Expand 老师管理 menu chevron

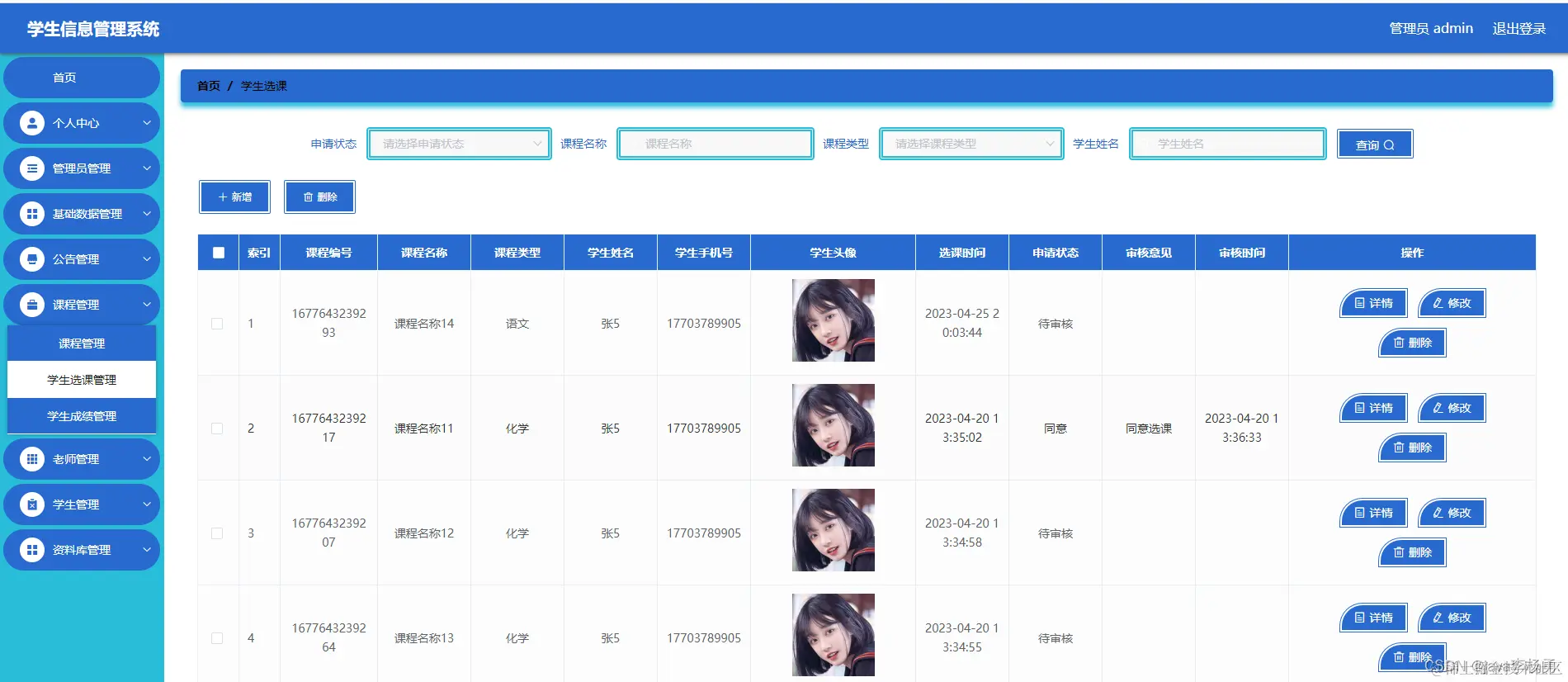click(147, 459)
